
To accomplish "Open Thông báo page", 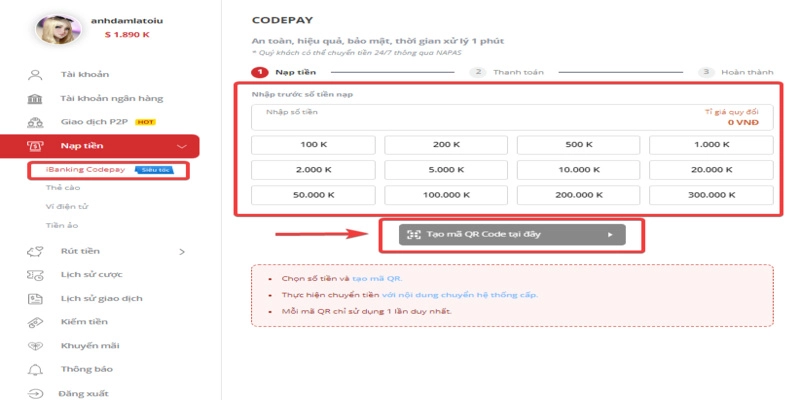I will pos(87,369).
